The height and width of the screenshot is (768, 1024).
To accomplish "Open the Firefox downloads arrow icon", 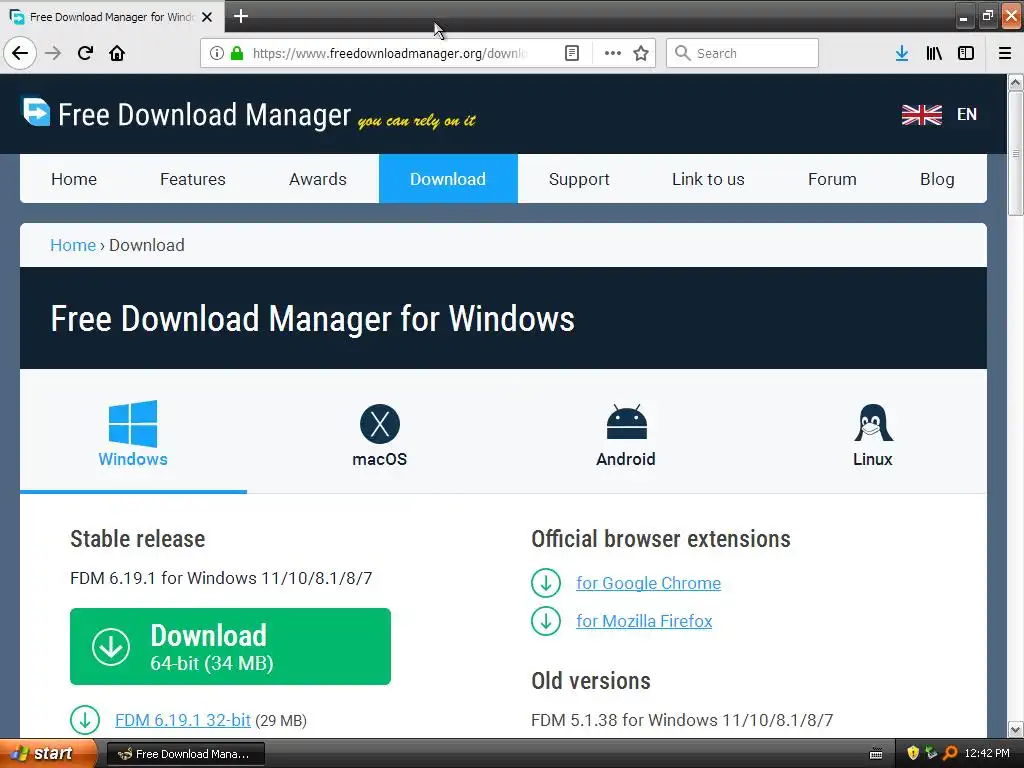I will click(902, 53).
